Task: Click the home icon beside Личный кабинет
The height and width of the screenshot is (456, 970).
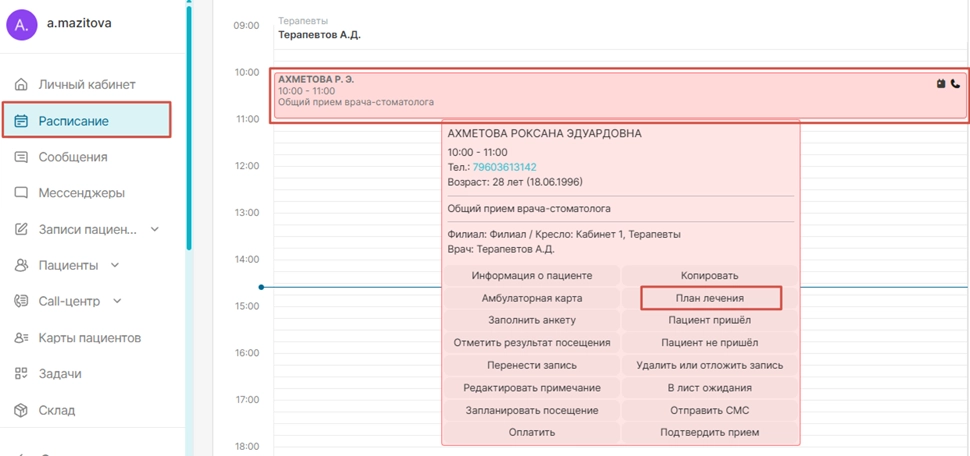Action: click(x=21, y=85)
